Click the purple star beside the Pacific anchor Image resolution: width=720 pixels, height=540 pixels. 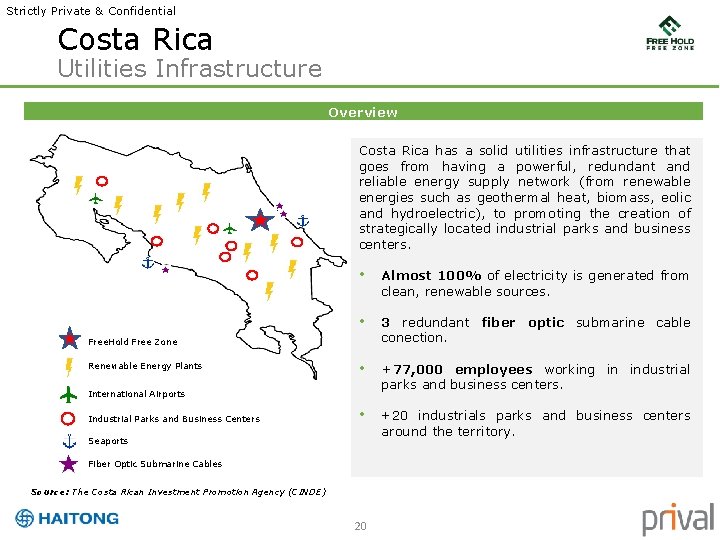[165, 270]
